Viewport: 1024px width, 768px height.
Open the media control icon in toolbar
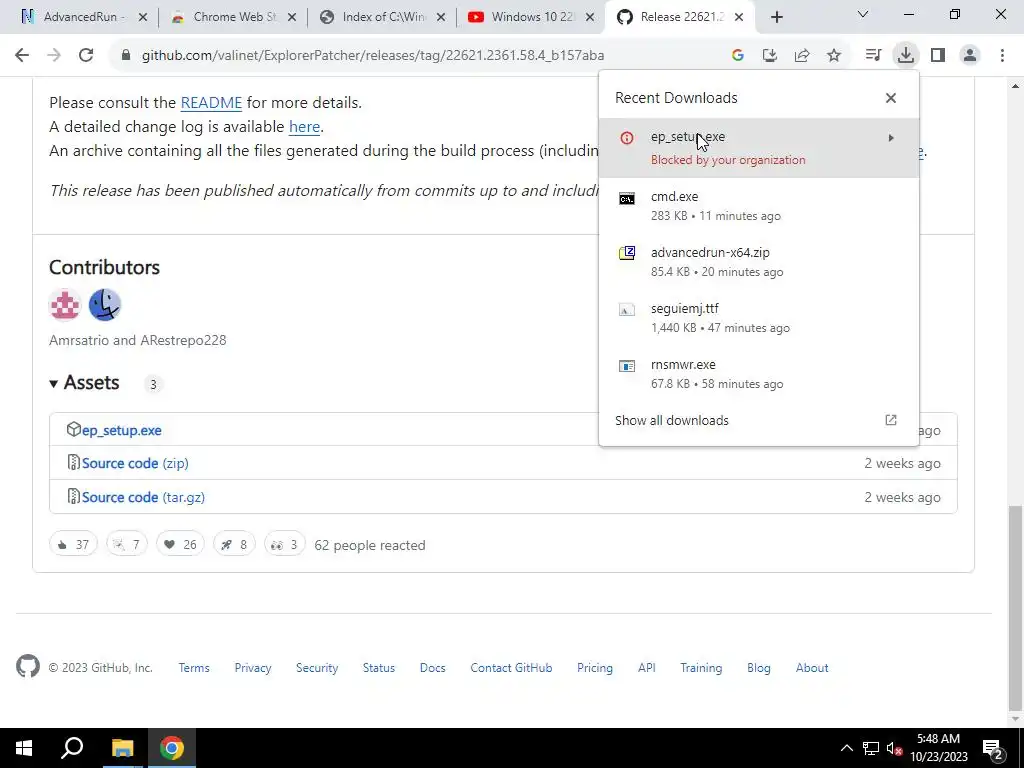pyautogui.click(x=873, y=56)
